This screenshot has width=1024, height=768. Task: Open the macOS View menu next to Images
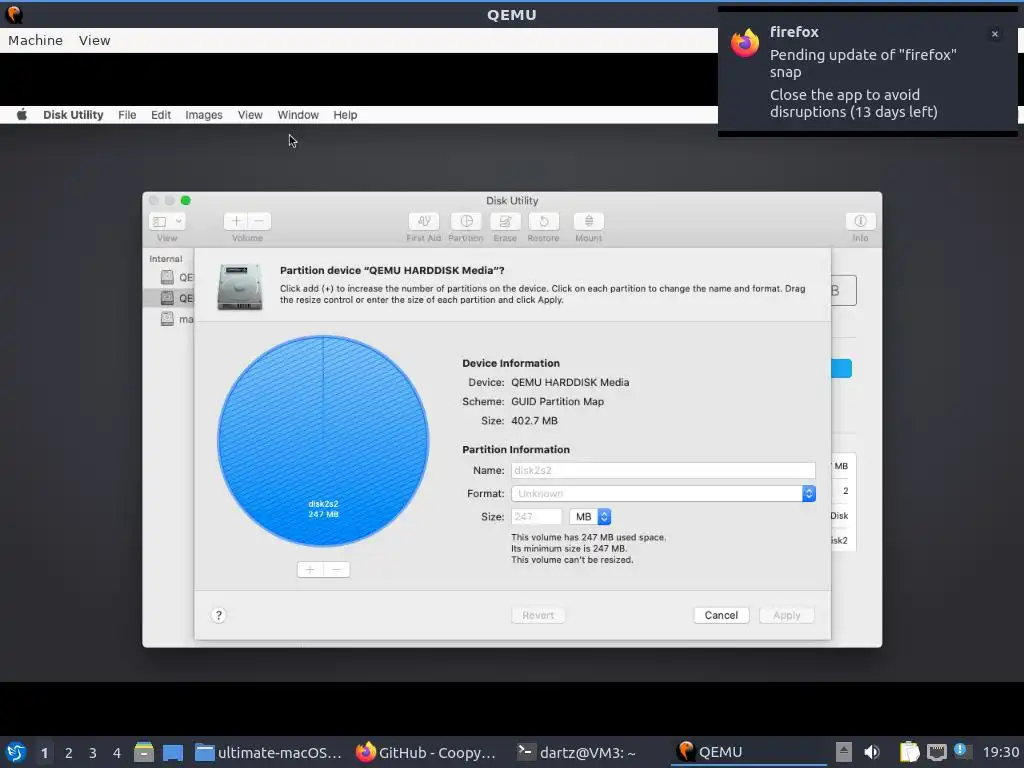tap(250, 115)
